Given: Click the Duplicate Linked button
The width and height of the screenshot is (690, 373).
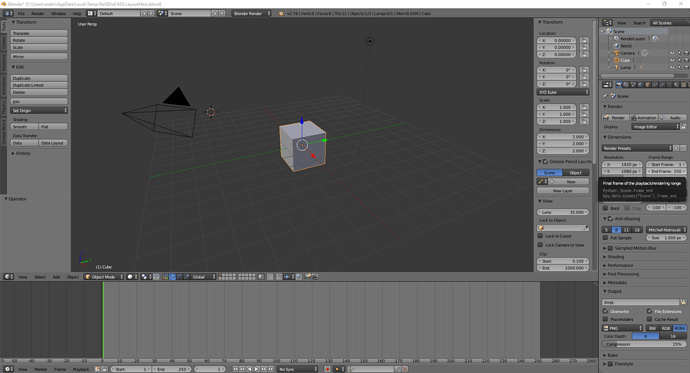Looking at the screenshot, I should tap(39, 85).
